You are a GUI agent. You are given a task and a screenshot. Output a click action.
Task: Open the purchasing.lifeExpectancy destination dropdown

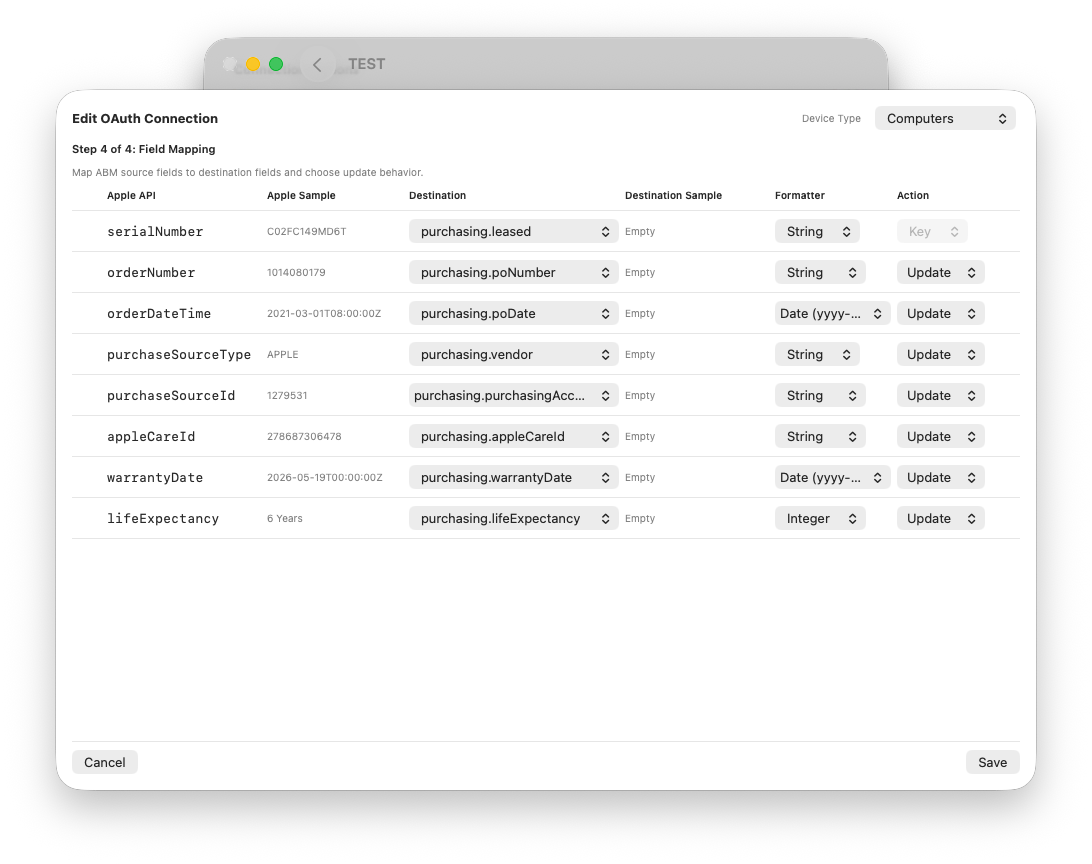[513, 519]
